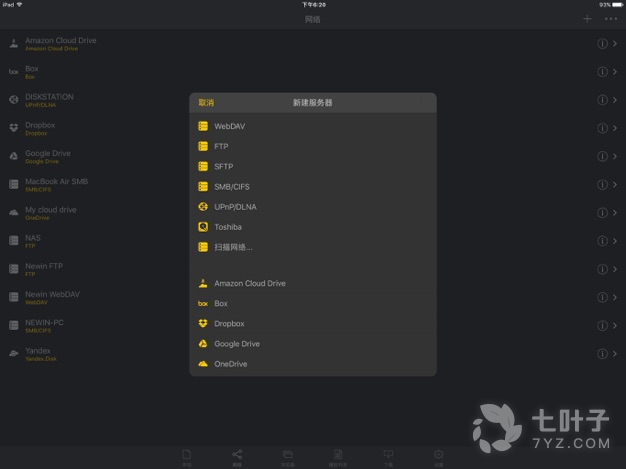Open the "Newin WebDAV" server entry

pyautogui.click(x=313, y=297)
